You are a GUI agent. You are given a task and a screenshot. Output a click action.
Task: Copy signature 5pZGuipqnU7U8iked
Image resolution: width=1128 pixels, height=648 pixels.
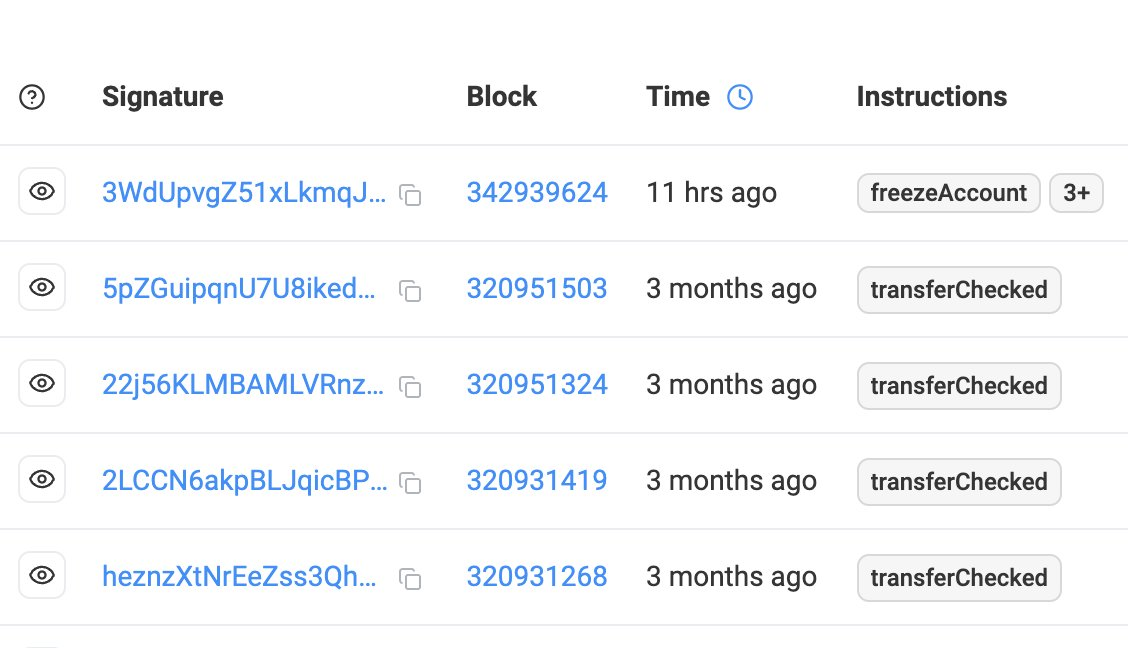(x=410, y=291)
